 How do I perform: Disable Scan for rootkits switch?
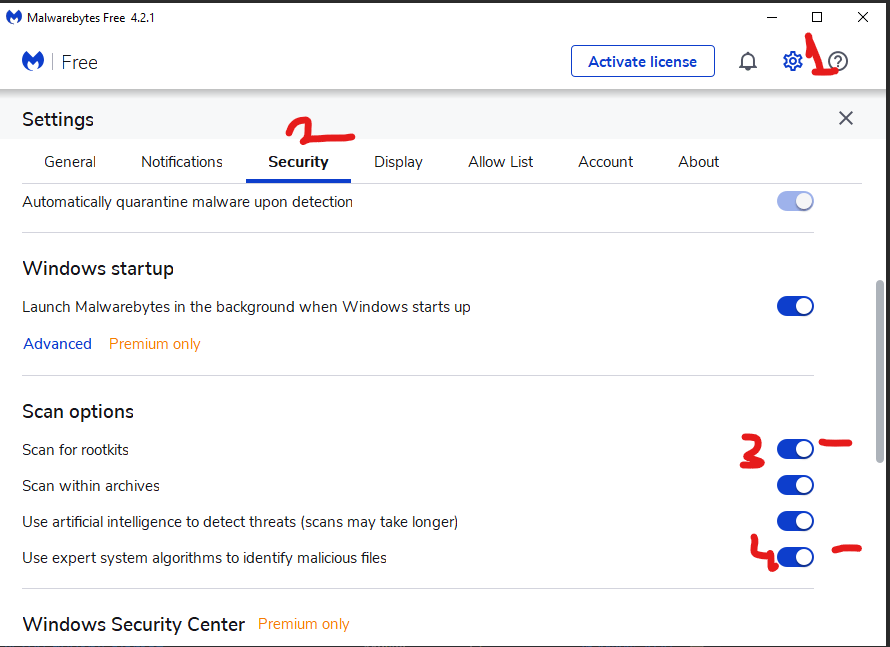click(x=795, y=449)
